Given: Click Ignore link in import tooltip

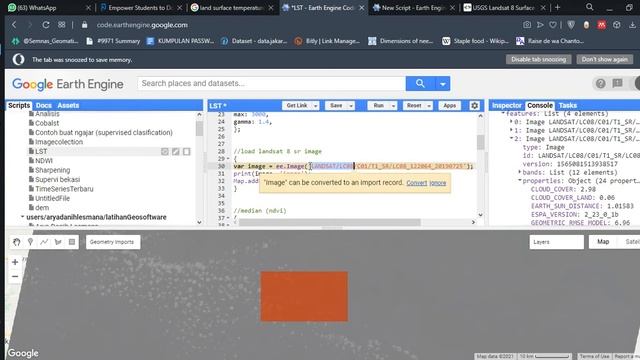Looking at the screenshot, I should tap(438, 183).
